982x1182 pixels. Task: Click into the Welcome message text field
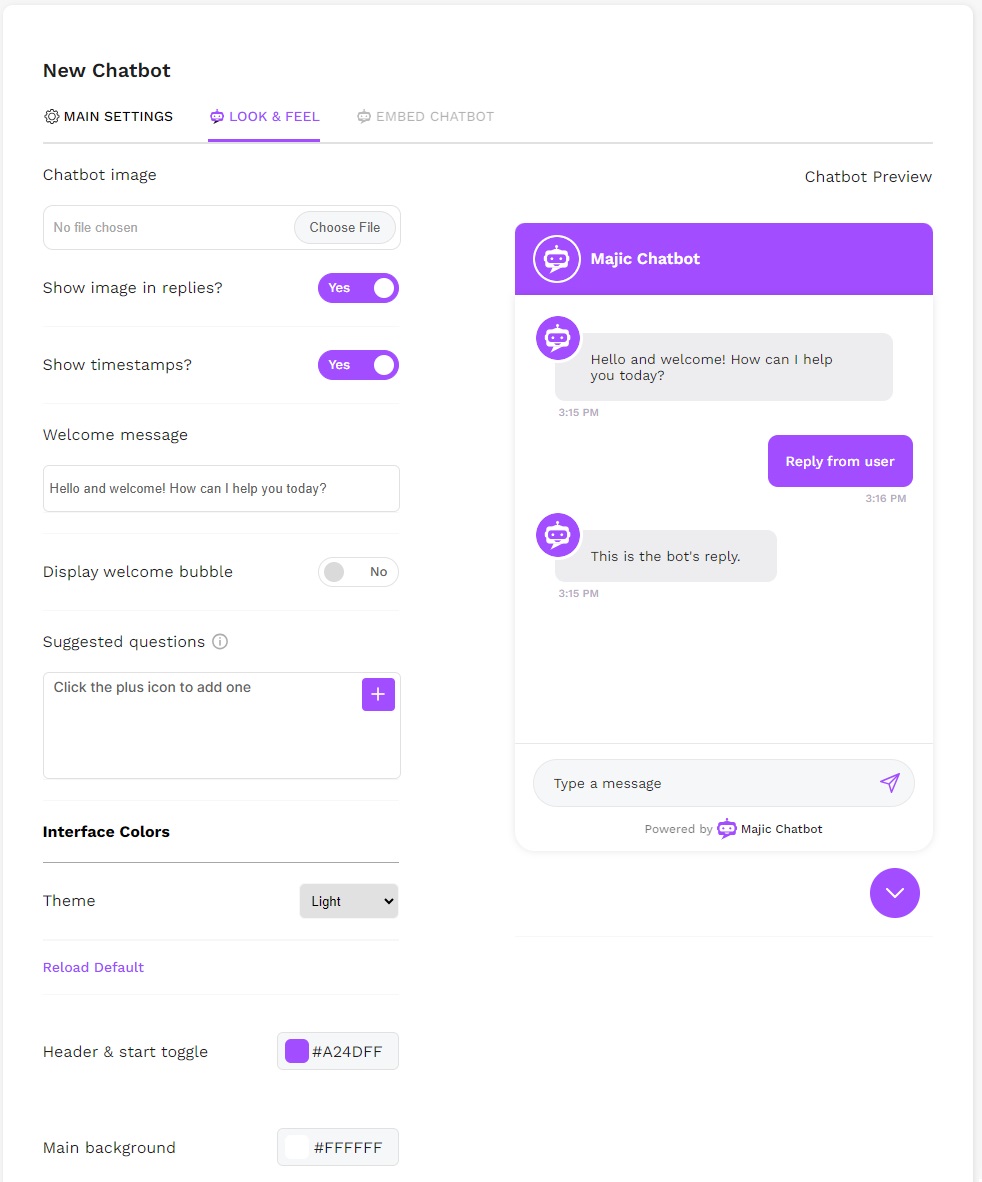[x=221, y=489]
